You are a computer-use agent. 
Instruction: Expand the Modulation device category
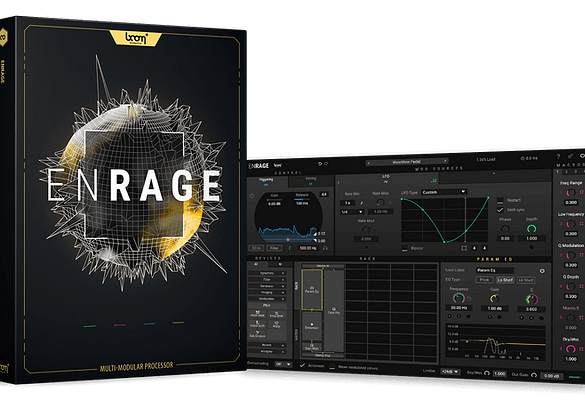(267, 299)
